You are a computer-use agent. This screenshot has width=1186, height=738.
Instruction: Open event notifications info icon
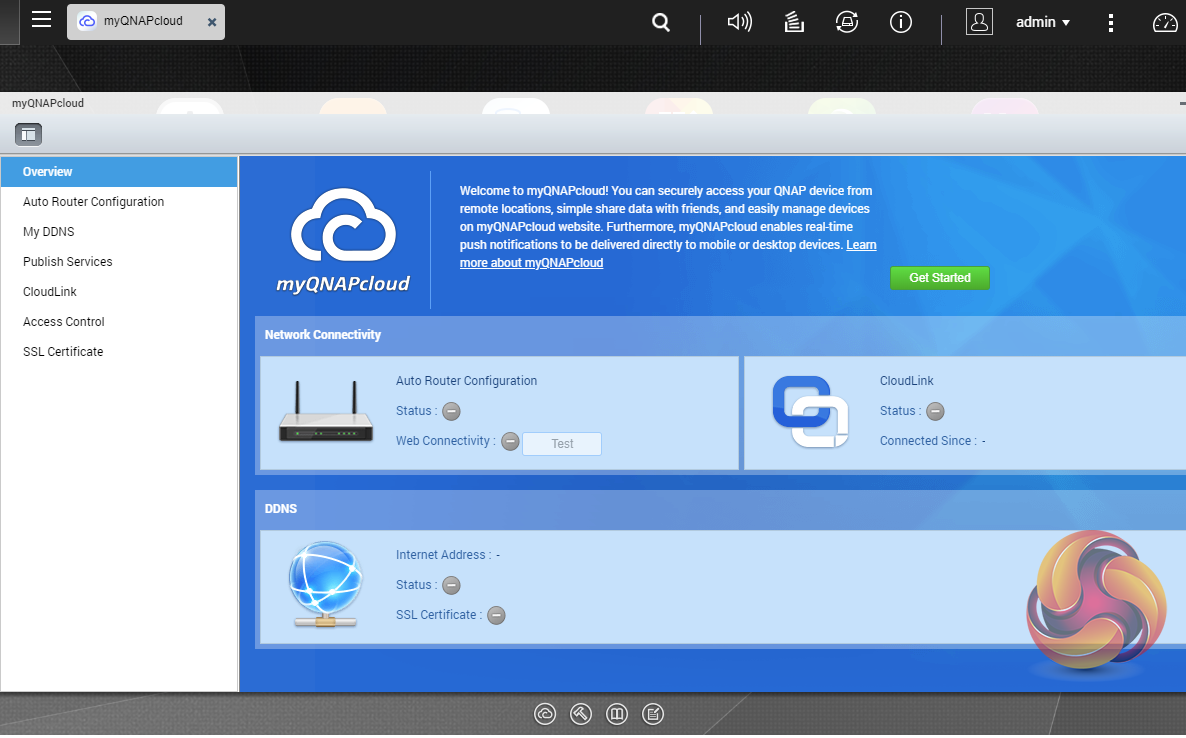click(x=900, y=22)
